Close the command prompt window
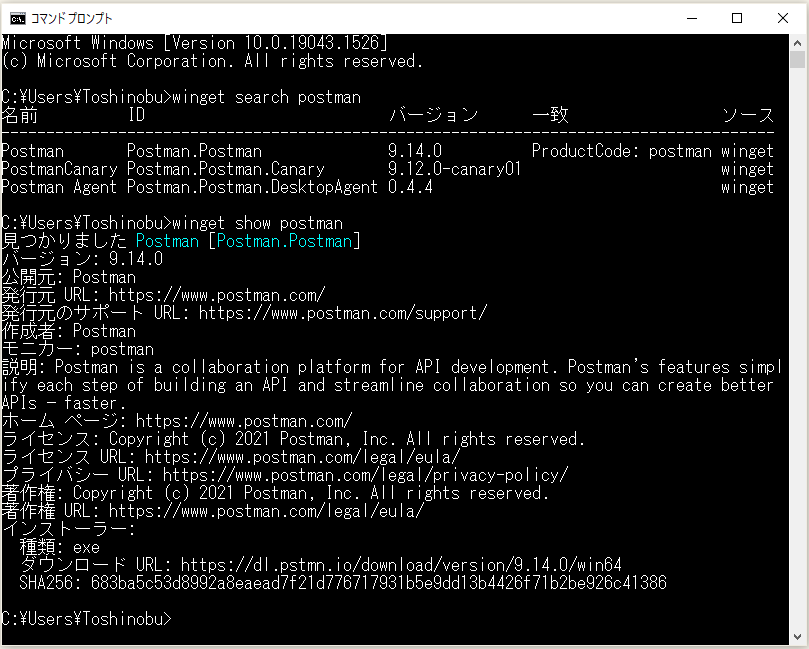Viewport: 809px width, 649px height. 784,17
